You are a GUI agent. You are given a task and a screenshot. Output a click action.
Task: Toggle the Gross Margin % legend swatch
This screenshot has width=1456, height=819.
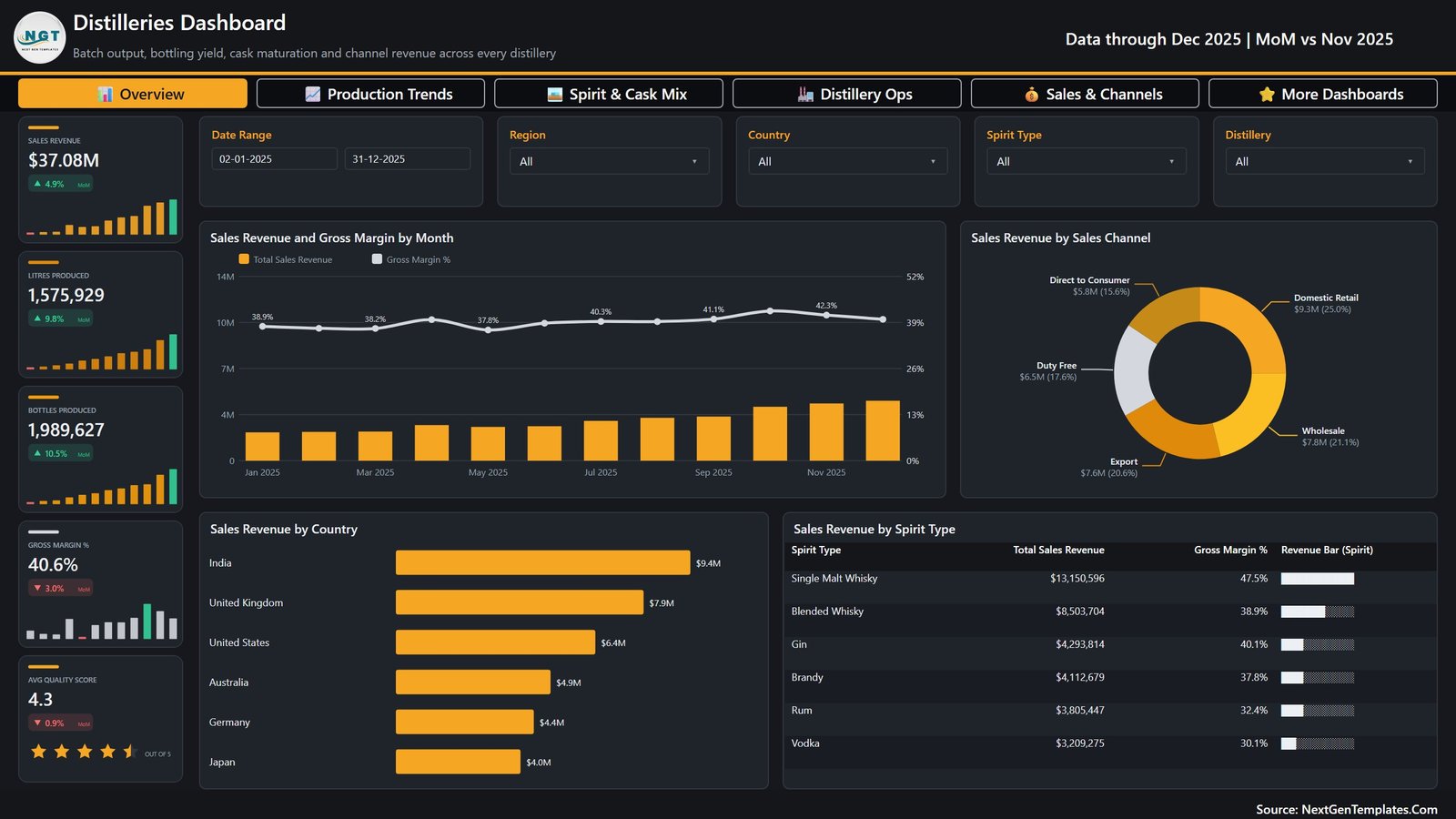click(377, 259)
